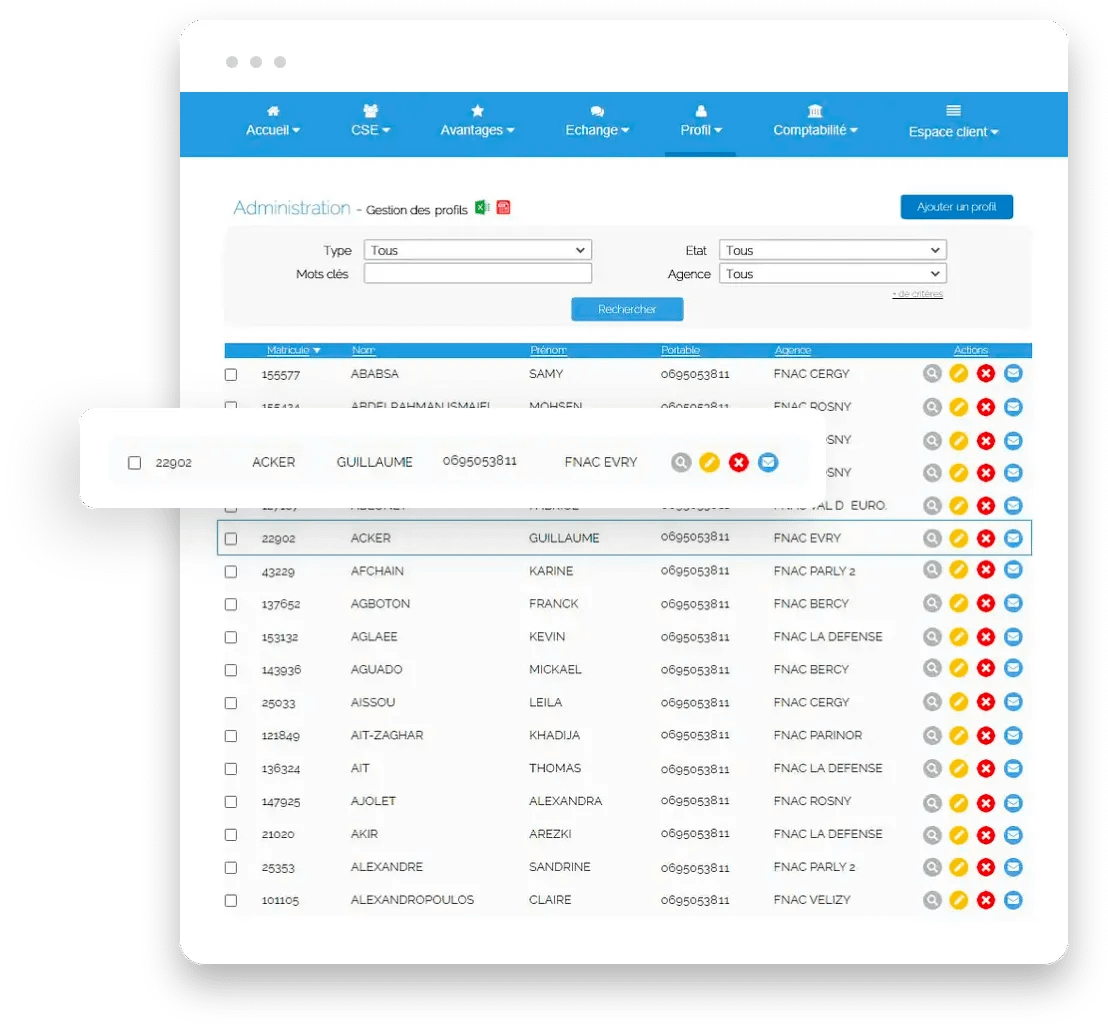1108x1024 pixels.
Task: Sort by the Portable column header
Action: 680,350
